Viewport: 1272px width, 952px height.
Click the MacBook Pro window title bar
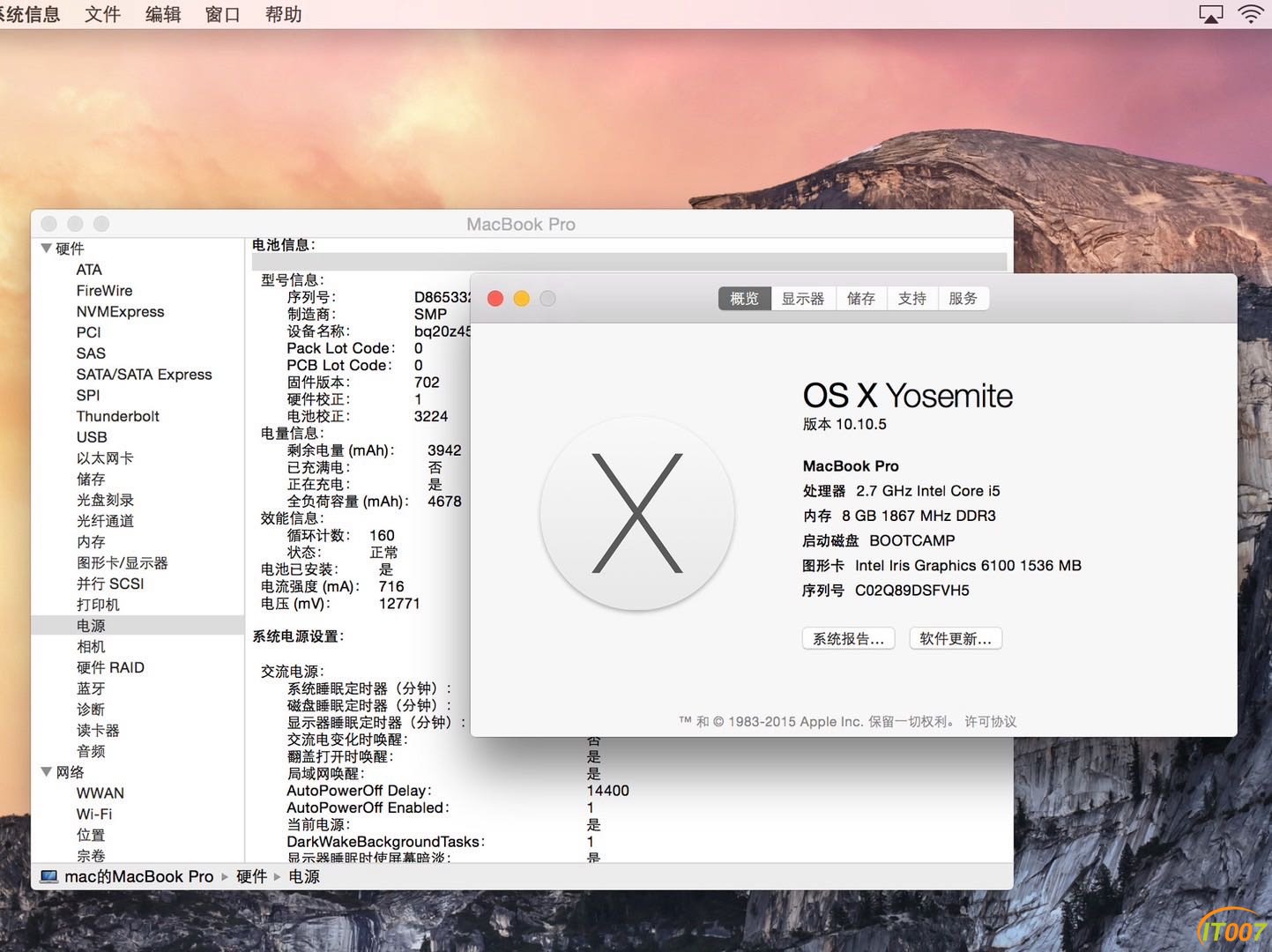pos(521,224)
